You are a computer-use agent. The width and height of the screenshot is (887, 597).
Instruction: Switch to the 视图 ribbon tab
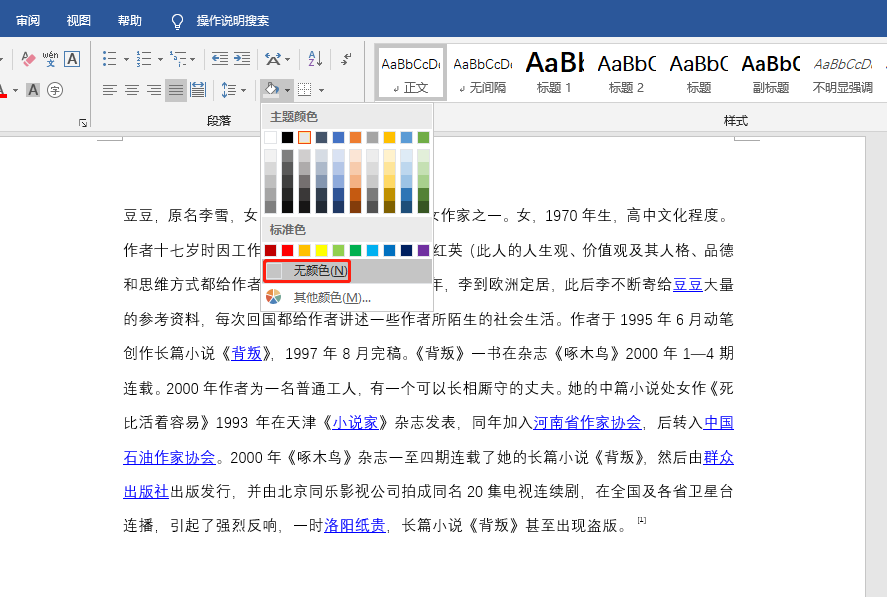tap(78, 20)
